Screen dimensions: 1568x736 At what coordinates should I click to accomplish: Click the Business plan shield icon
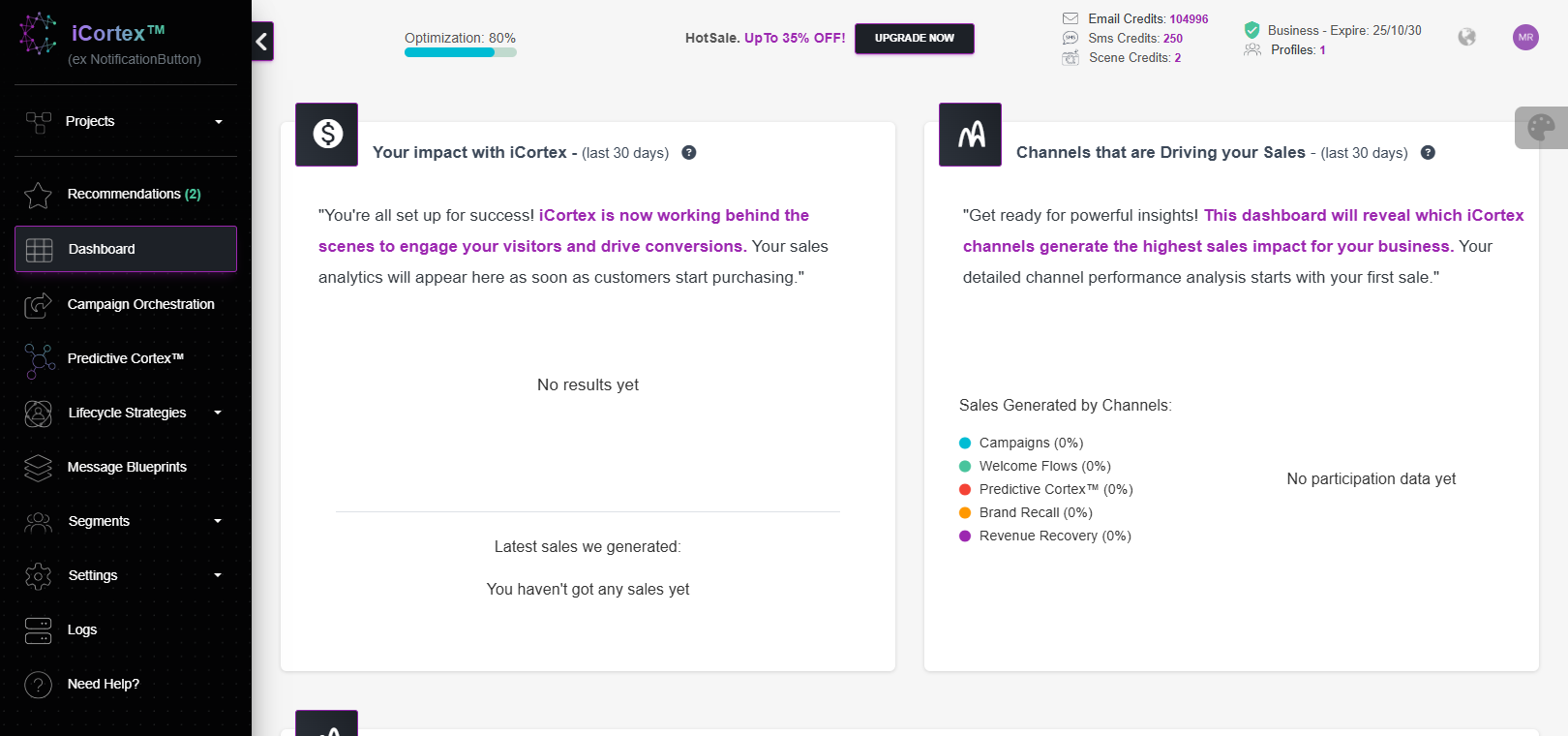(1251, 30)
